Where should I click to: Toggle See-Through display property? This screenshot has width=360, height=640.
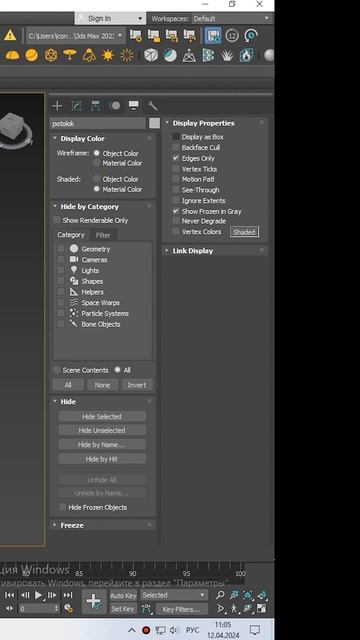[x=176, y=190]
